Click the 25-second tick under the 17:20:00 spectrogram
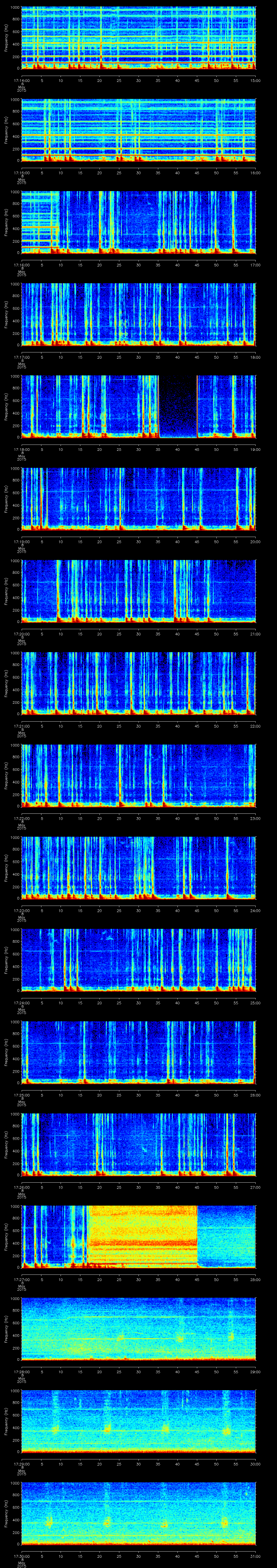The width and height of the screenshot is (277, 1568). 119,634
